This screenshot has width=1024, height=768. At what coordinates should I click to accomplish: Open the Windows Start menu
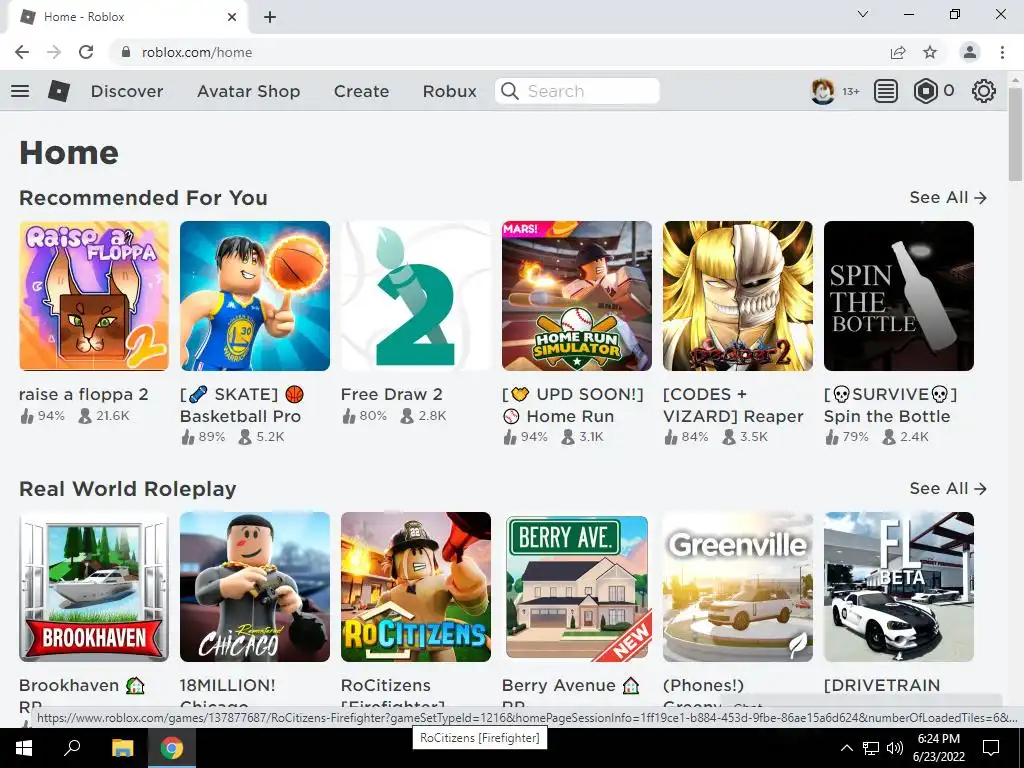(24, 748)
